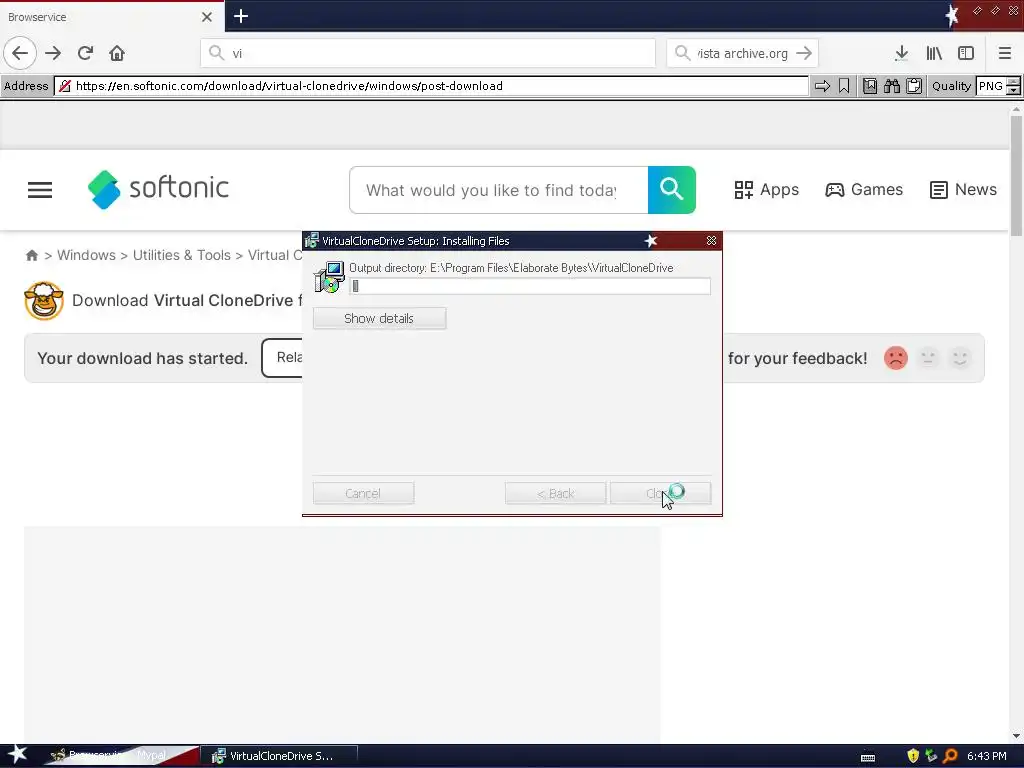Click the search box showing 'vista archive.org'

[742, 53]
